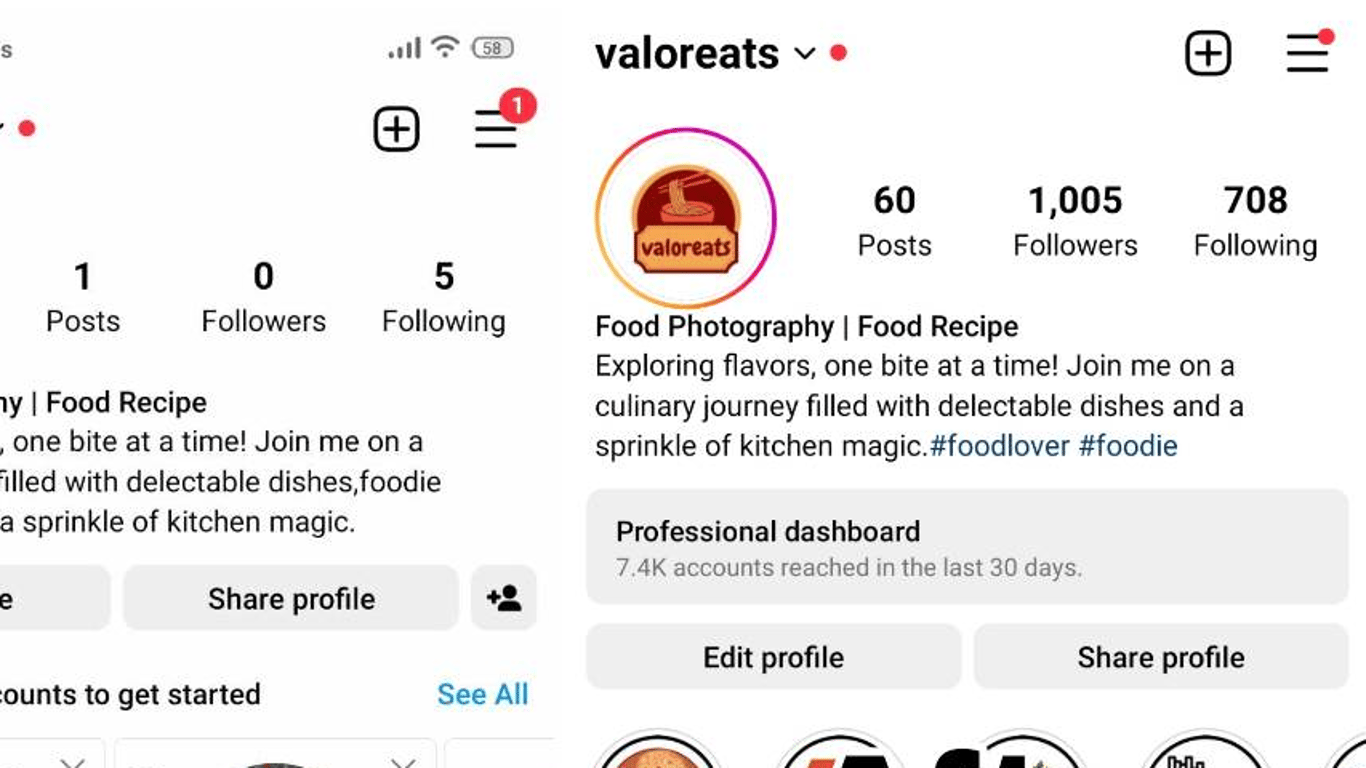View the 708 Following list

[x=1255, y=221]
